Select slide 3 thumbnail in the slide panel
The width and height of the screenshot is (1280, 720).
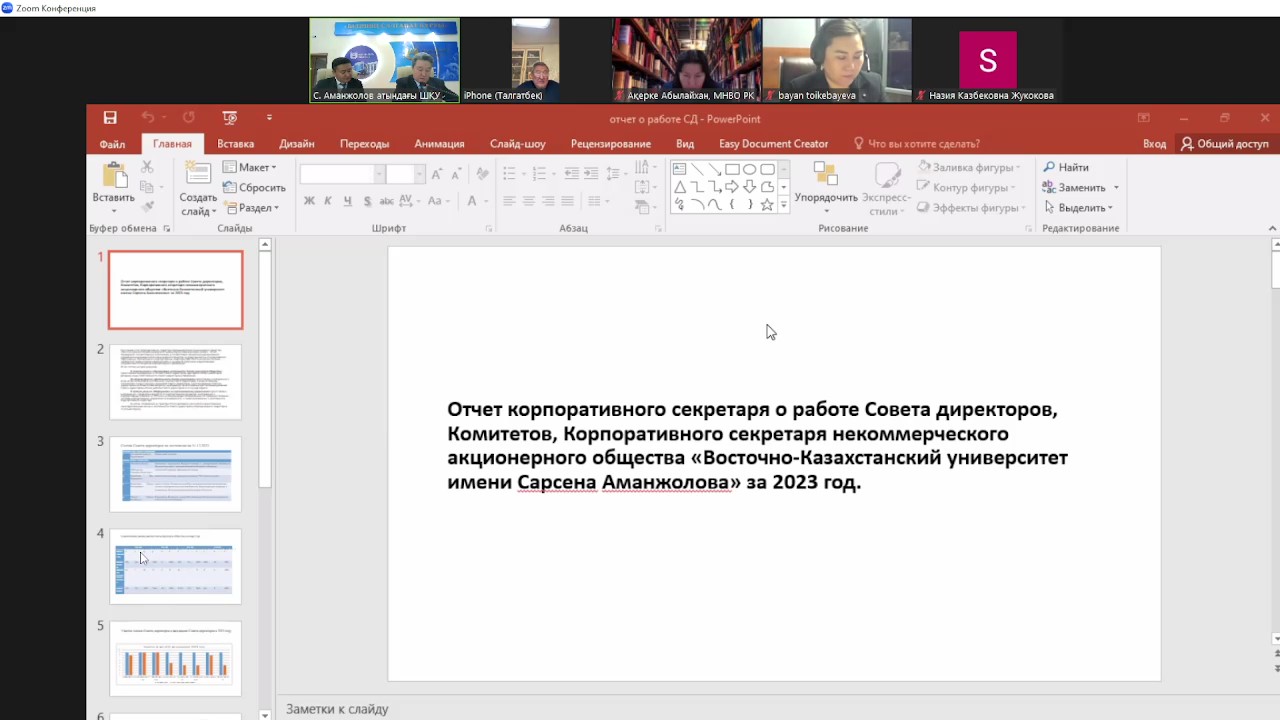[x=176, y=474]
